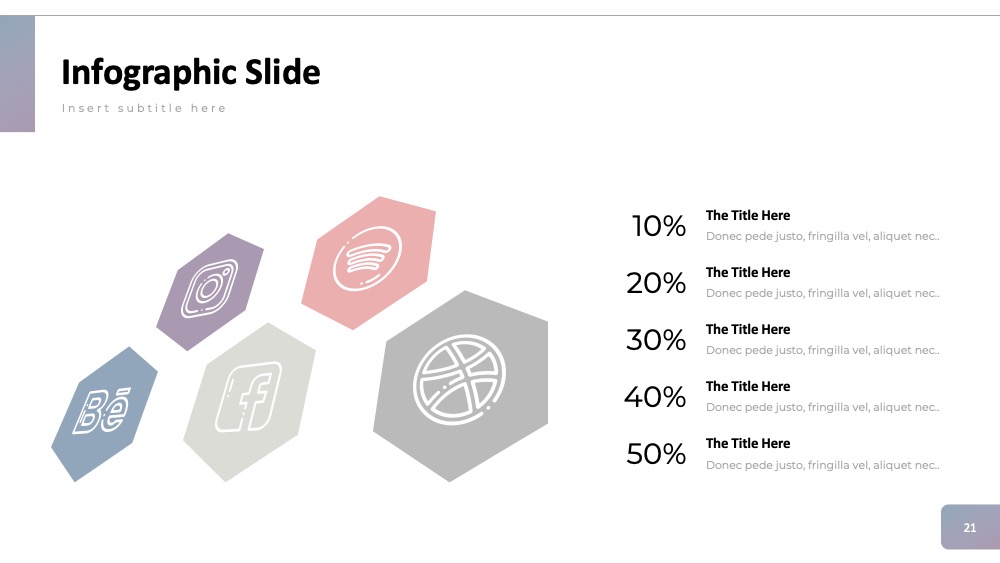The image size is (1000, 563).
Task: Select the Instagram icon in purple hexagon
Action: click(x=209, y=288)
